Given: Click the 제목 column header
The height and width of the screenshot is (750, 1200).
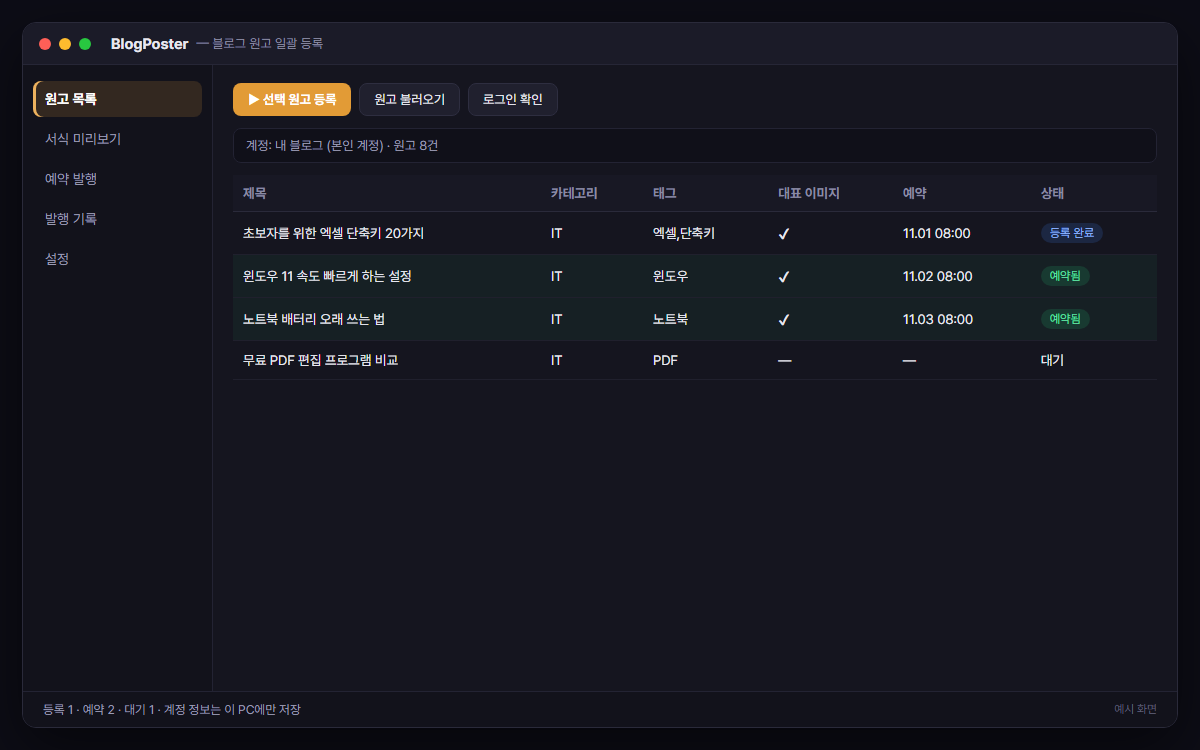Looking at the screenshot, I should pos(255,193).
